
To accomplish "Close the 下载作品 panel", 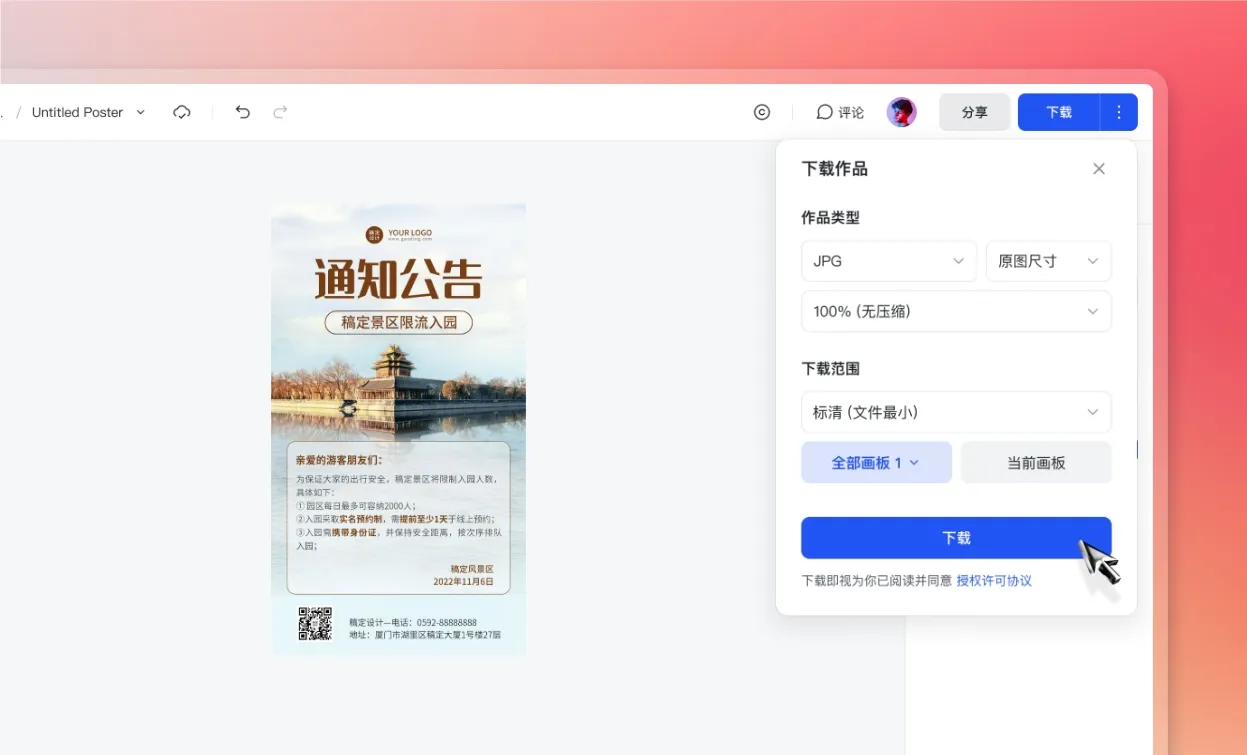I will (x=1099, y=169).
